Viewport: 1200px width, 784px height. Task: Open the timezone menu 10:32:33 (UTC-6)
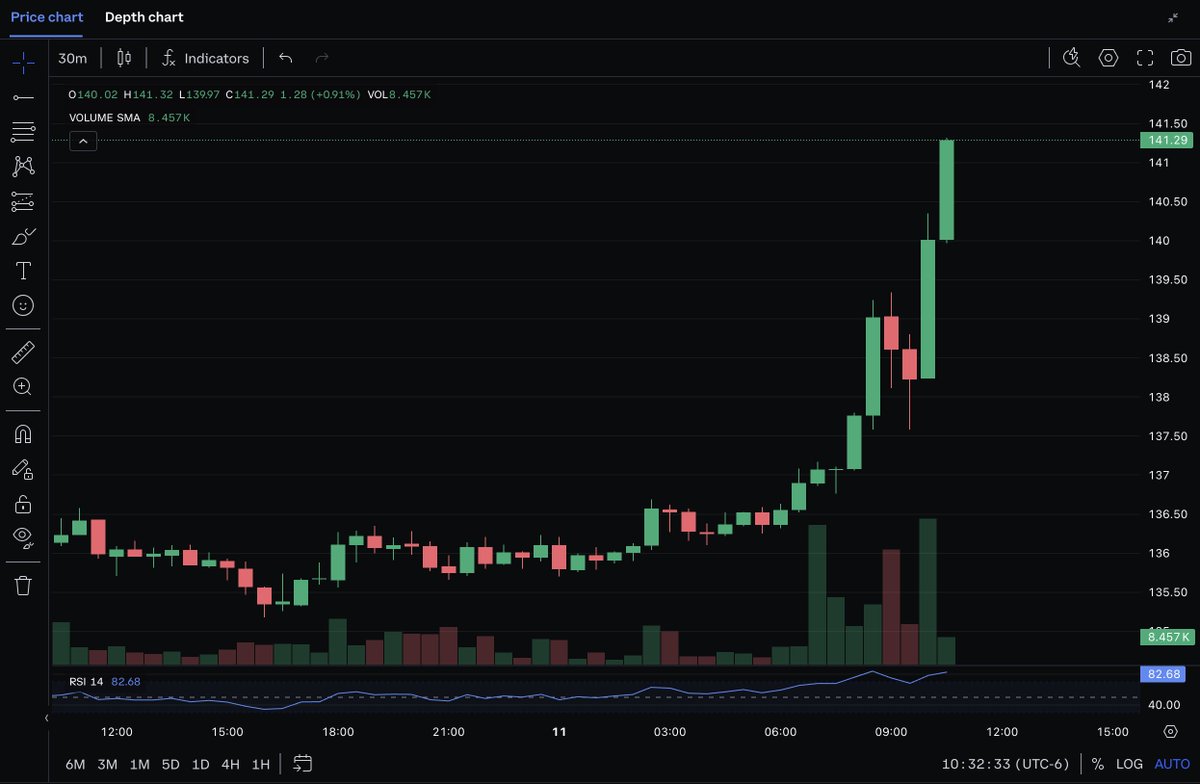coord(1005,764)
